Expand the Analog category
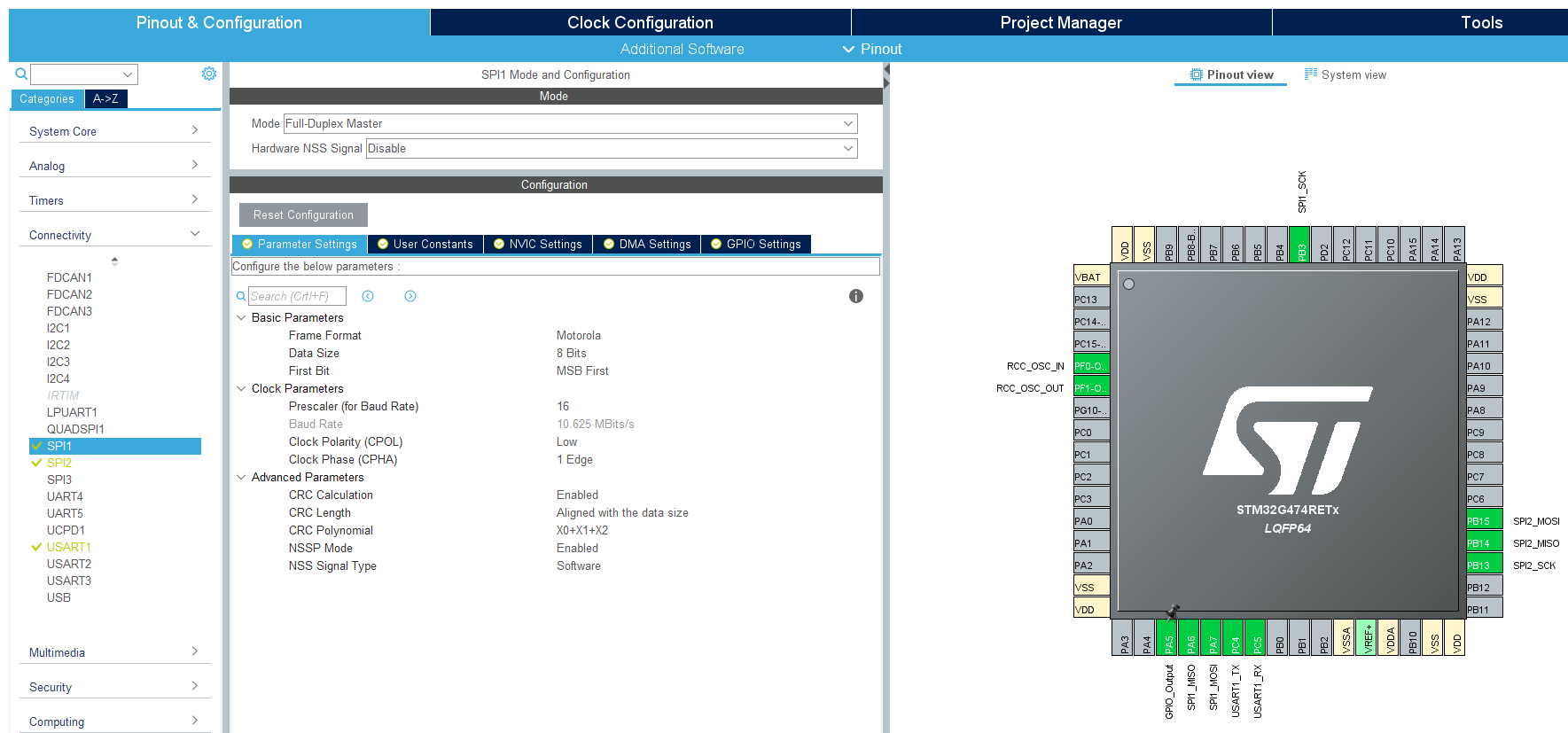The width and height of the screenshot is (1568, 733). pyautogui.click(x=115, y=166)
